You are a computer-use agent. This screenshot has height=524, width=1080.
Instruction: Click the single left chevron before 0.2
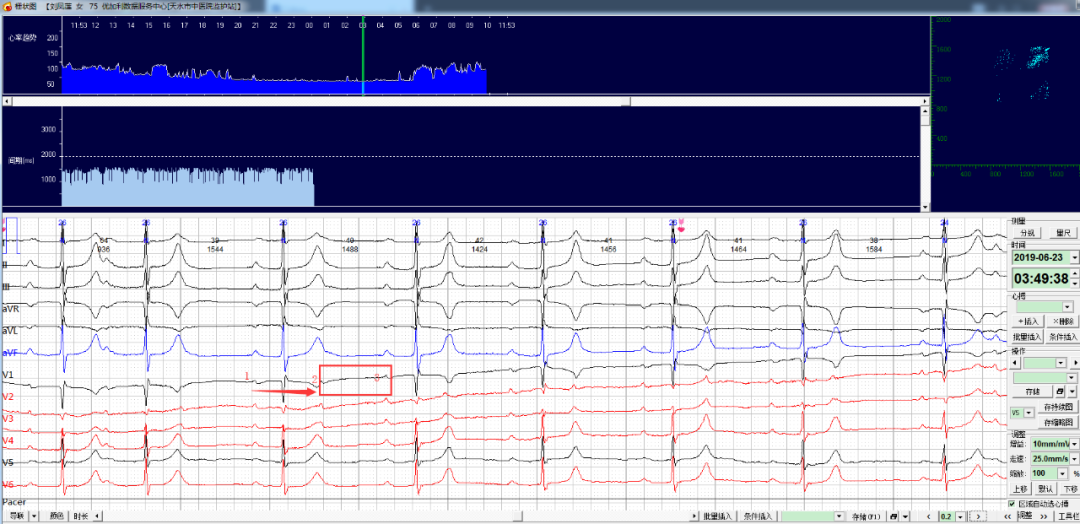pos(928,516)
